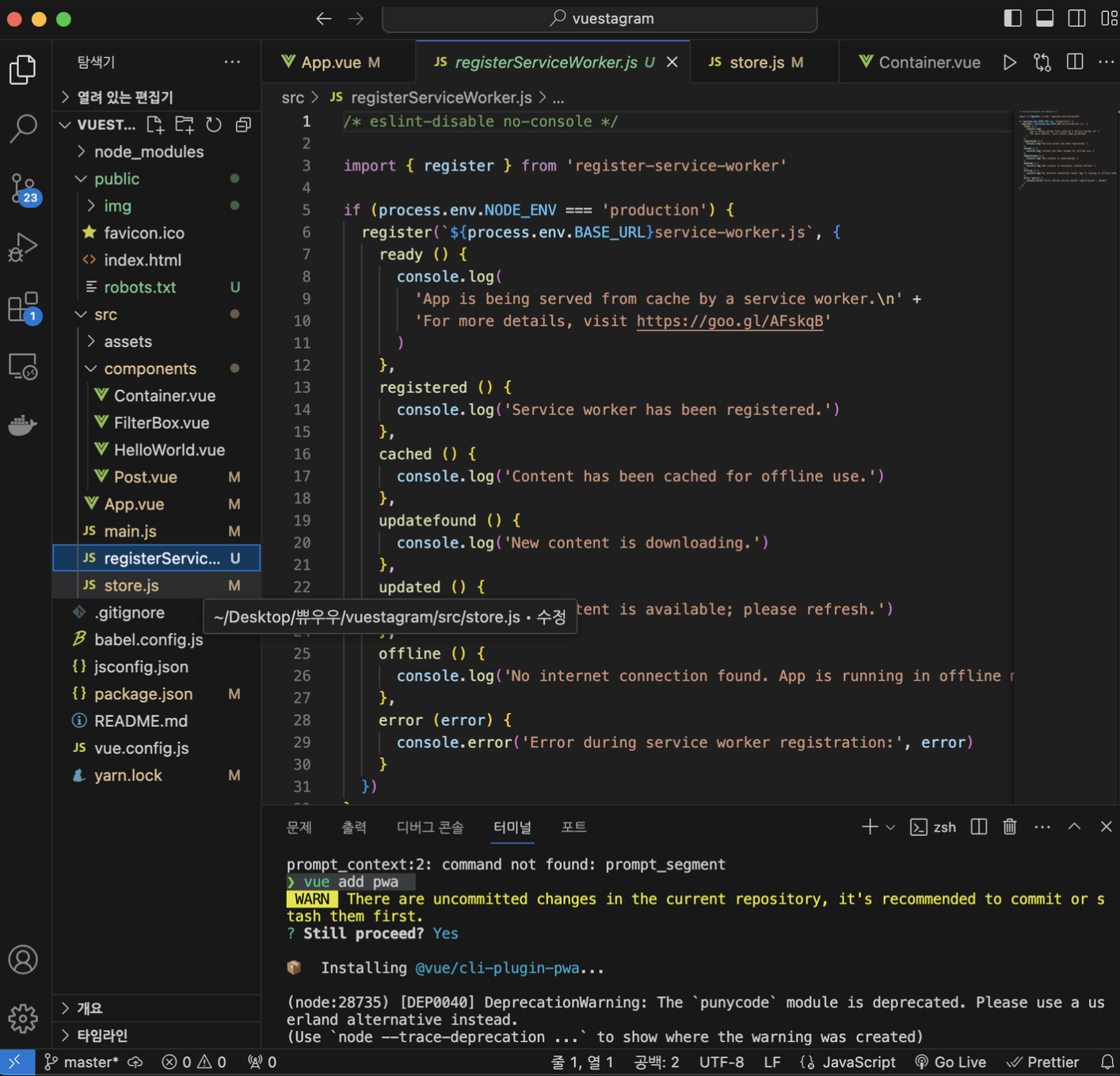Split the terminal panel
1120x1076 pixels.
coord(979,826)
